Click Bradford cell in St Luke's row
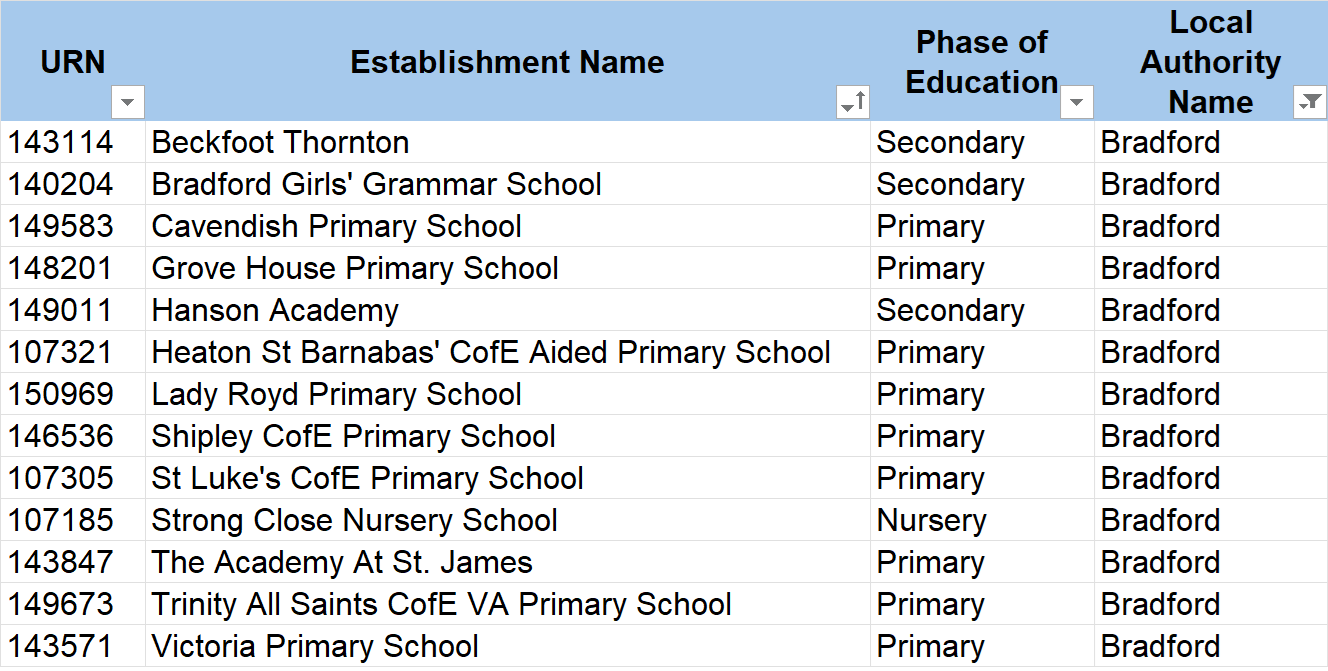 [x=1211, y=479]
